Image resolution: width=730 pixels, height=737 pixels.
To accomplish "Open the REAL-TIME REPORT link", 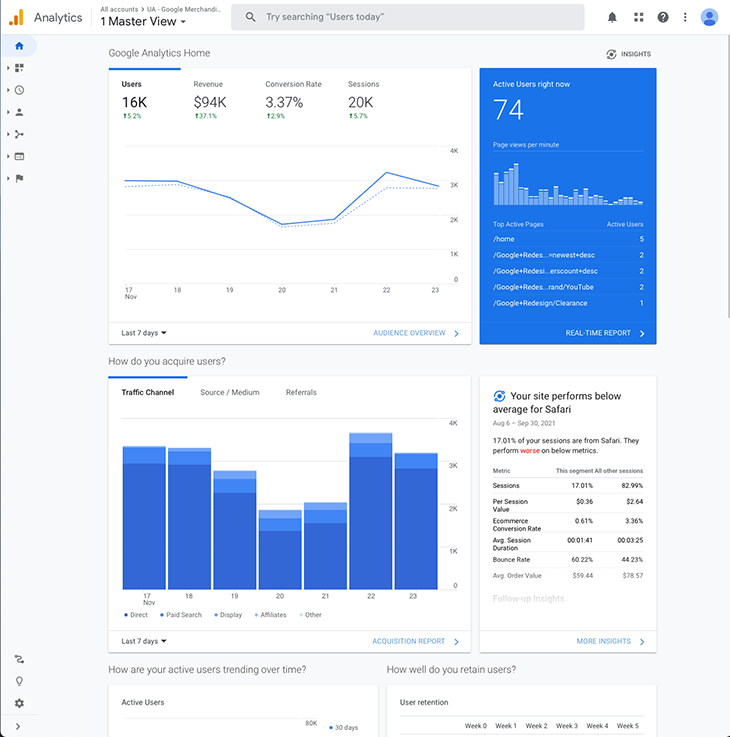I will point(605,333).
